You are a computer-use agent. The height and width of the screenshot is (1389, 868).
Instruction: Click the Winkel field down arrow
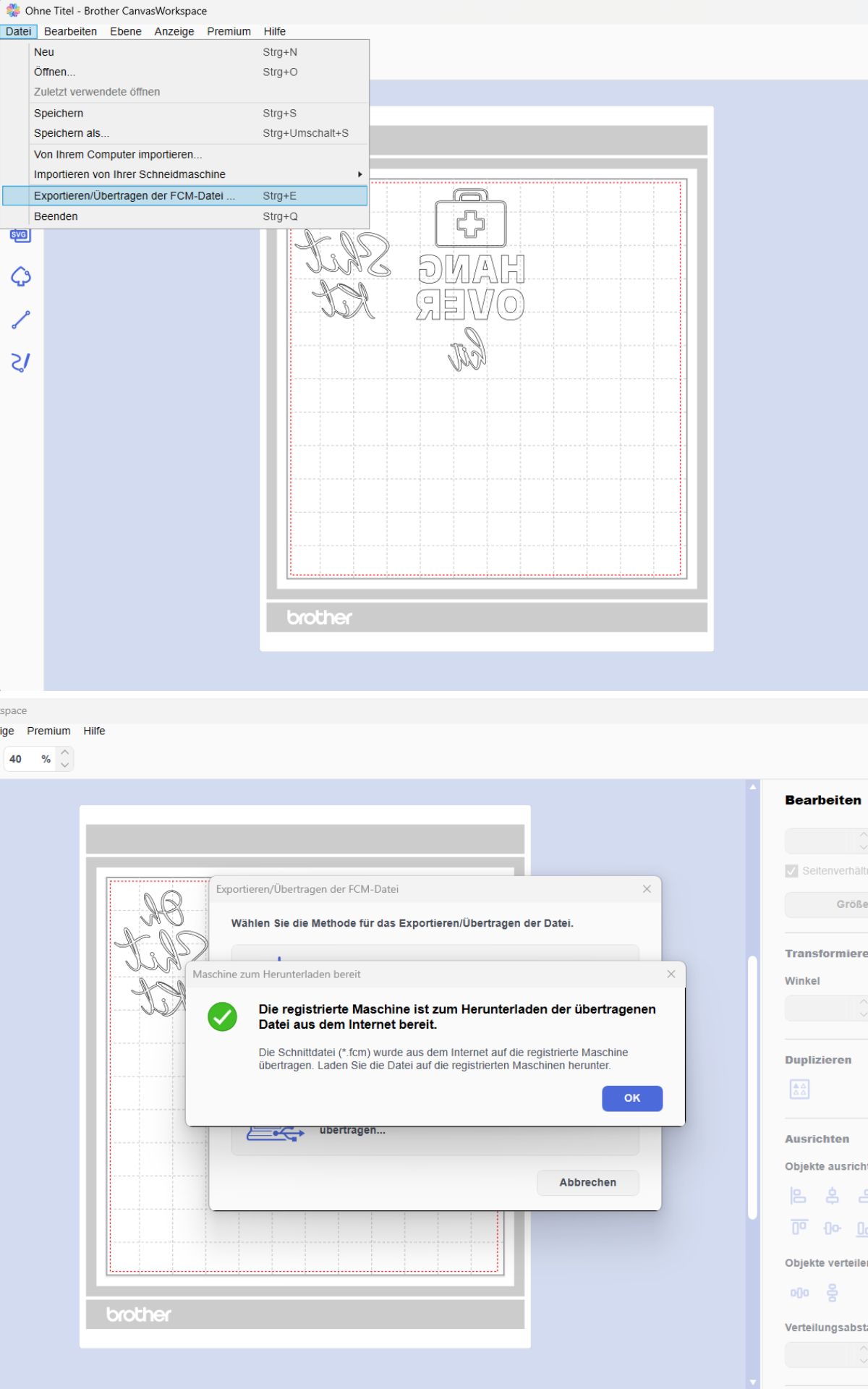click(x=863, y=1014)
